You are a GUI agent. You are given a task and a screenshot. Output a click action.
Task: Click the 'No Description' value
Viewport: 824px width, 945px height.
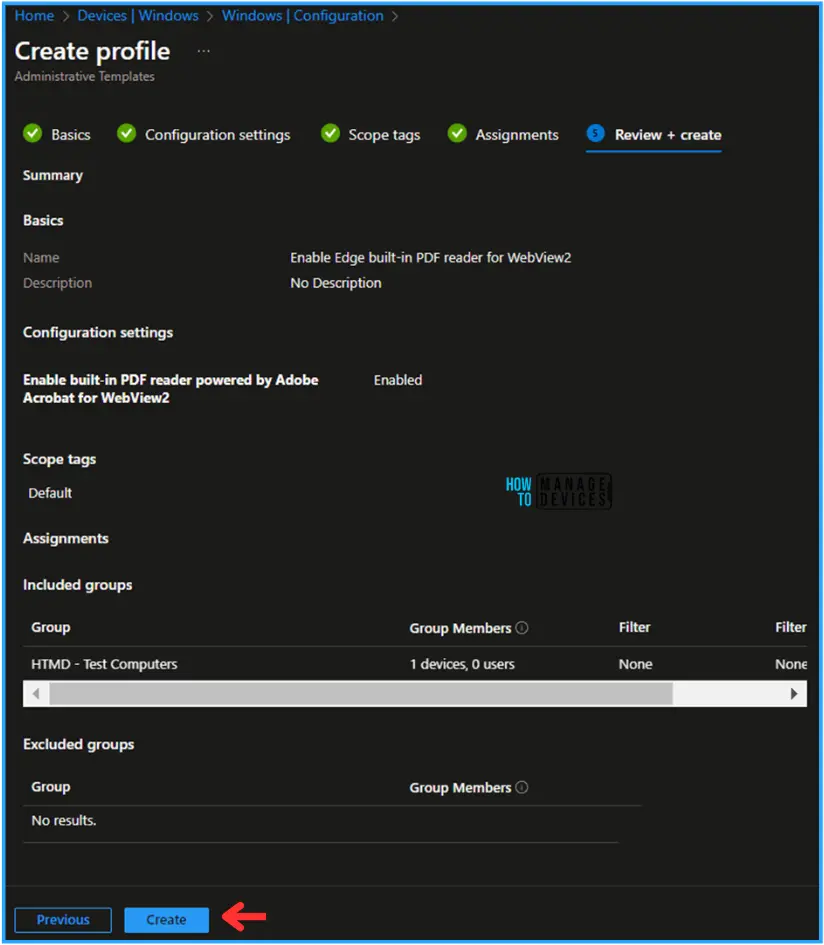[336, 283]
